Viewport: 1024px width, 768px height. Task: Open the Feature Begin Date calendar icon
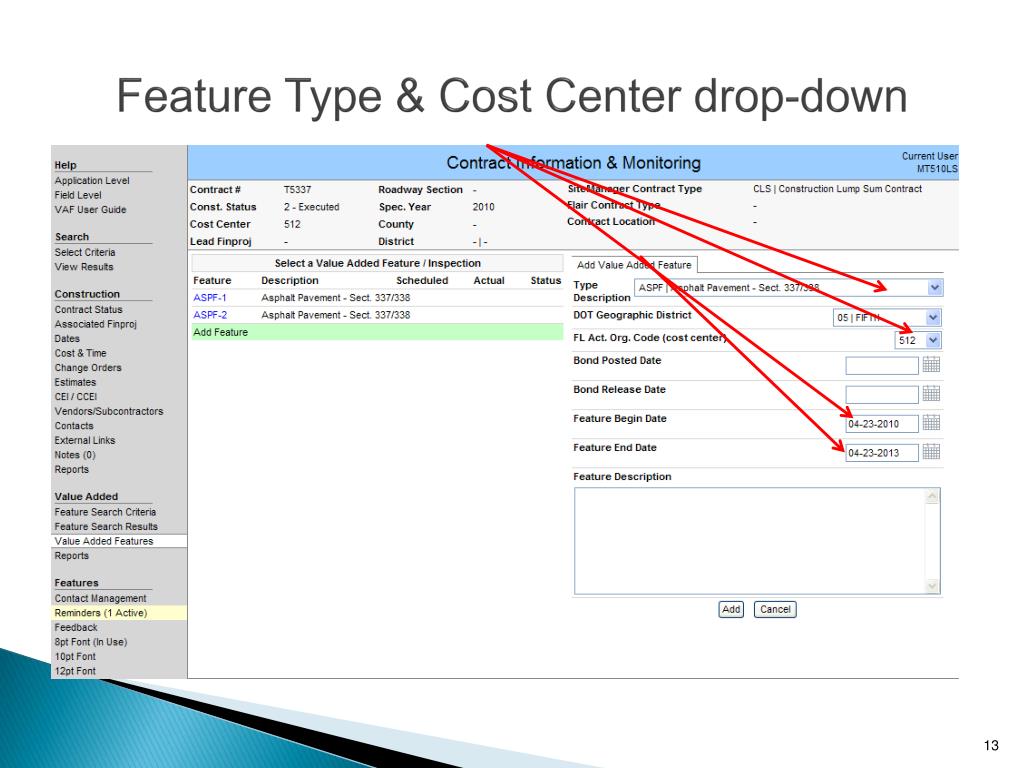coord(931,423)
